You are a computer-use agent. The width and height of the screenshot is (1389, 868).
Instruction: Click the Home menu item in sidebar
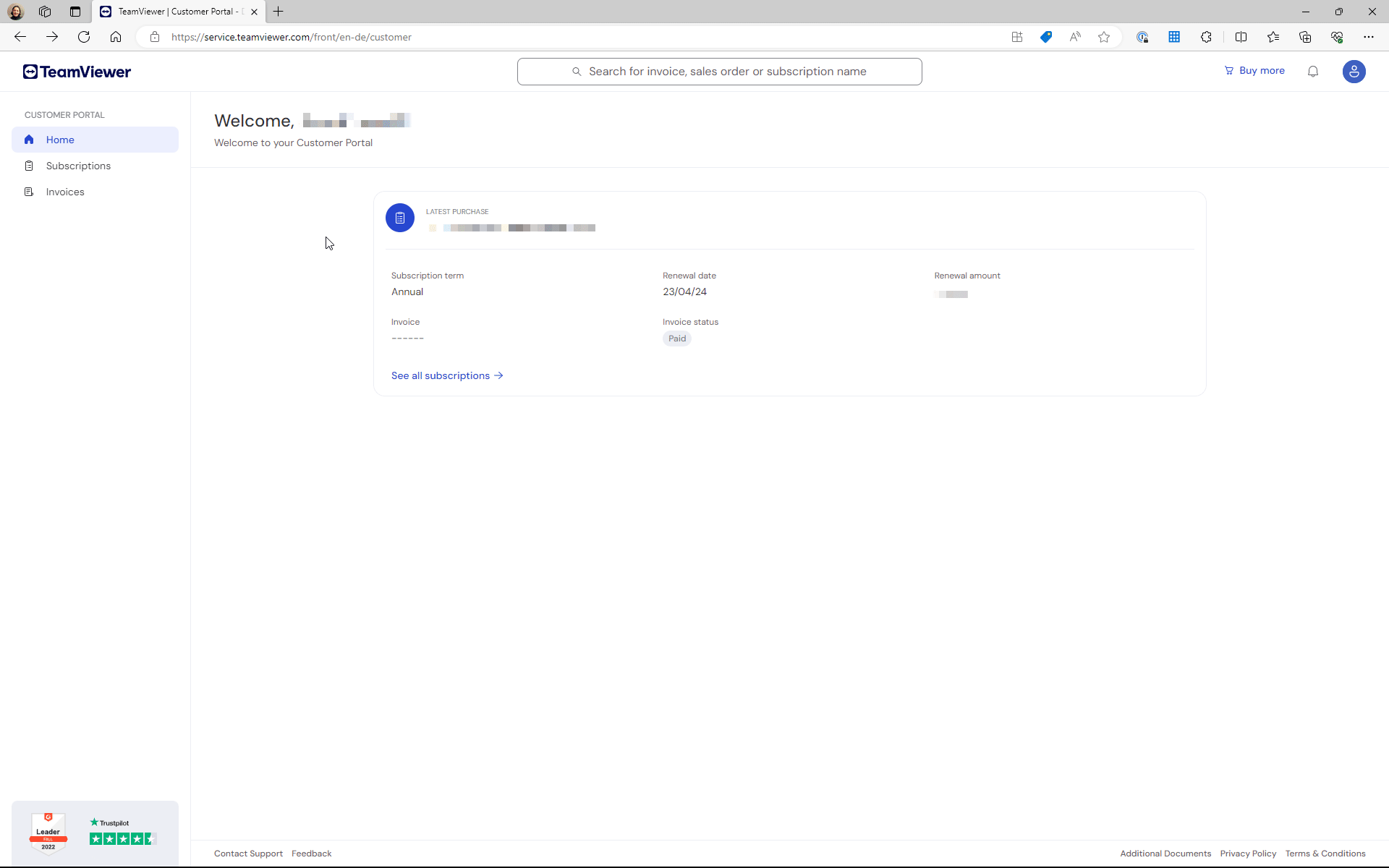(x=96, y=139)
